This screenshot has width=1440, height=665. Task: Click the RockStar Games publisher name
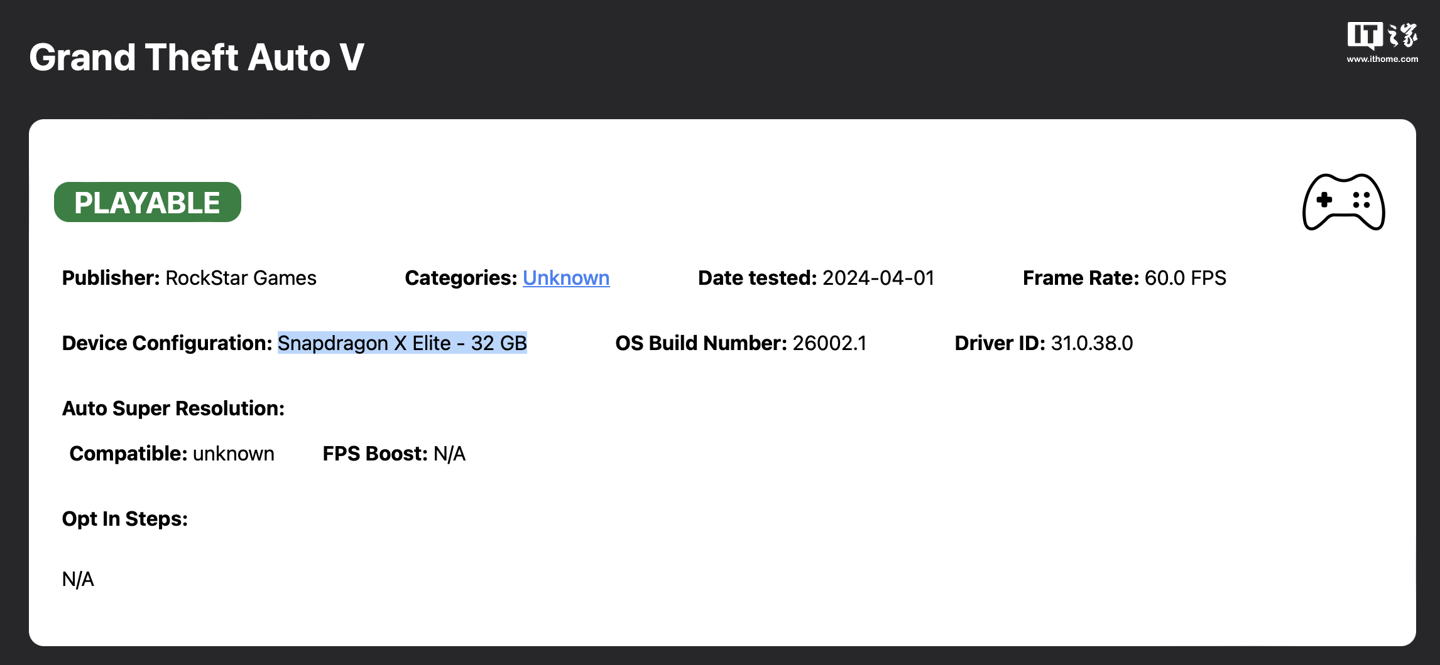click(240, 278)
